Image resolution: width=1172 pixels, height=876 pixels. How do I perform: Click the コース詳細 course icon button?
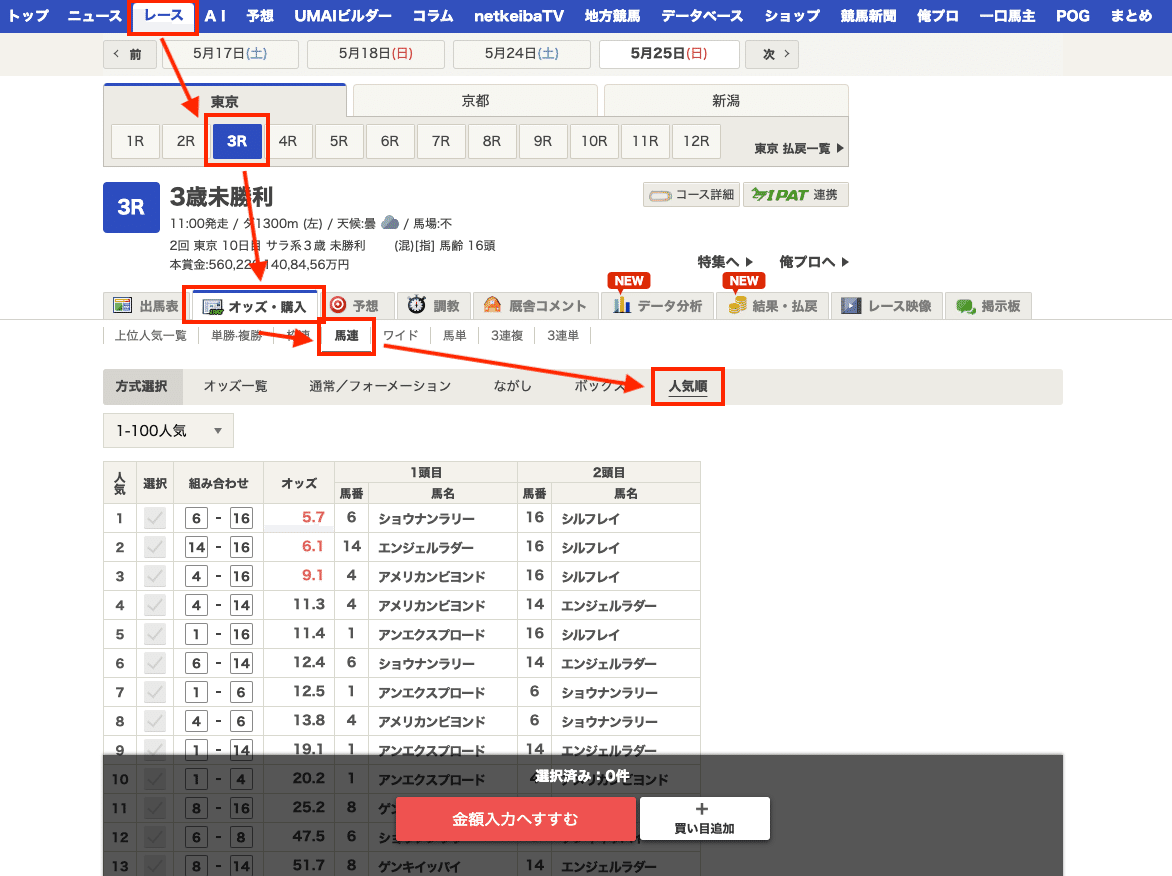691,195
